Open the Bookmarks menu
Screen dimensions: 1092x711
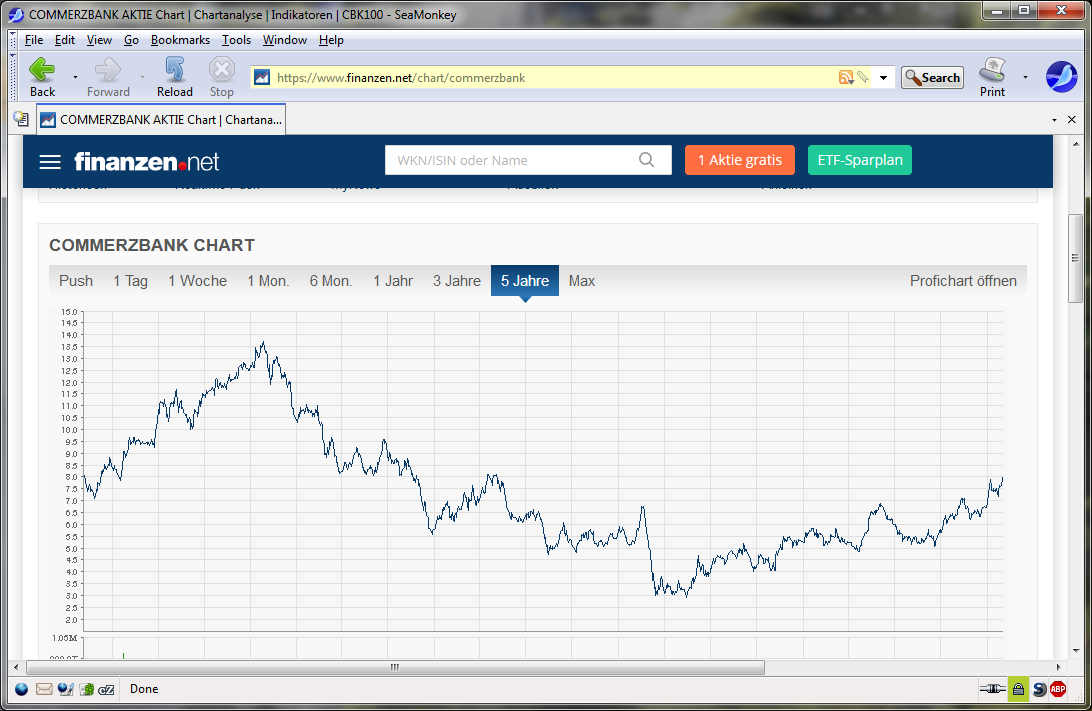coord(180,40)
